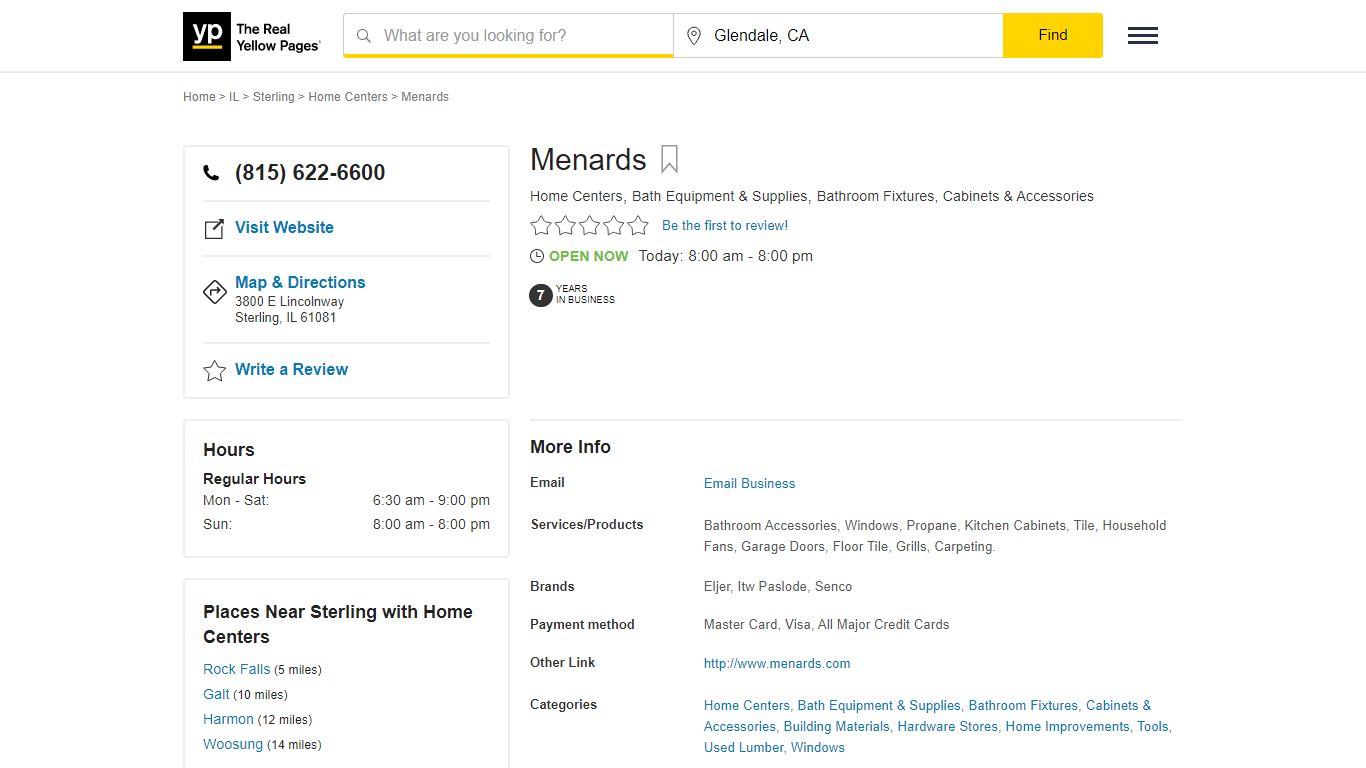Open the Home Centers breadcrumb link

348,97
